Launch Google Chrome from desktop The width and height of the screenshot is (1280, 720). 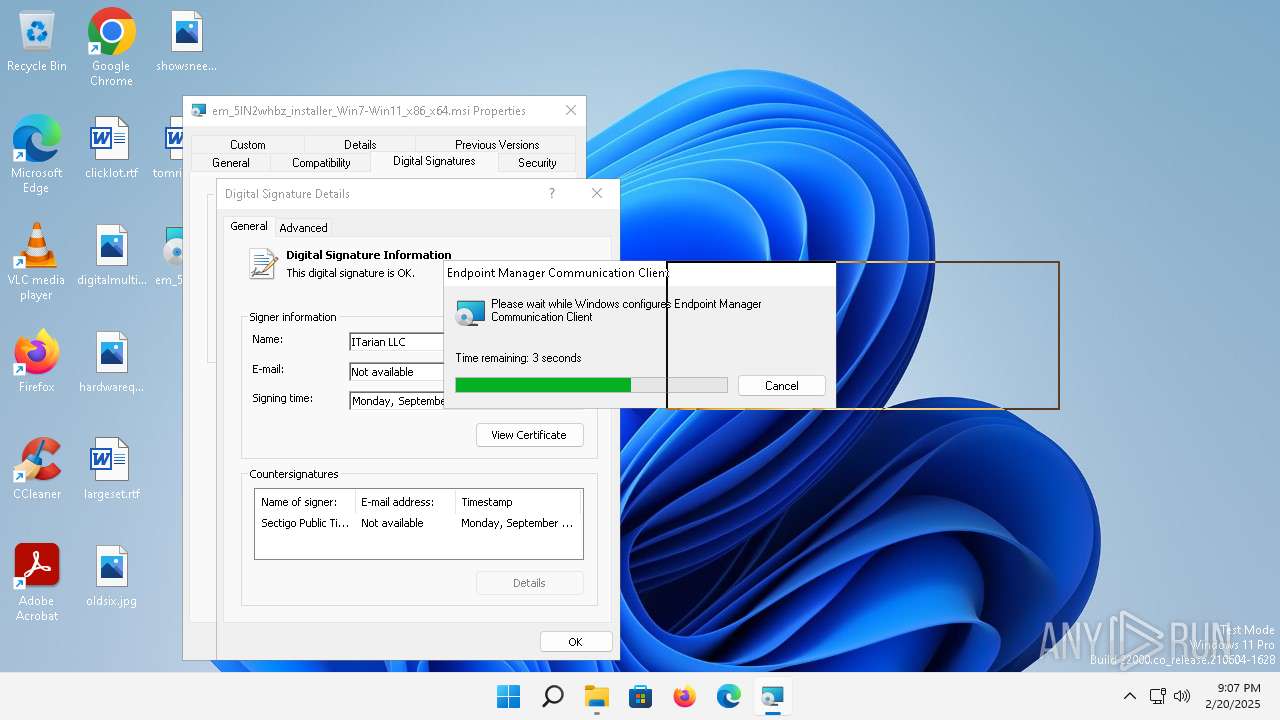[111, 47]
